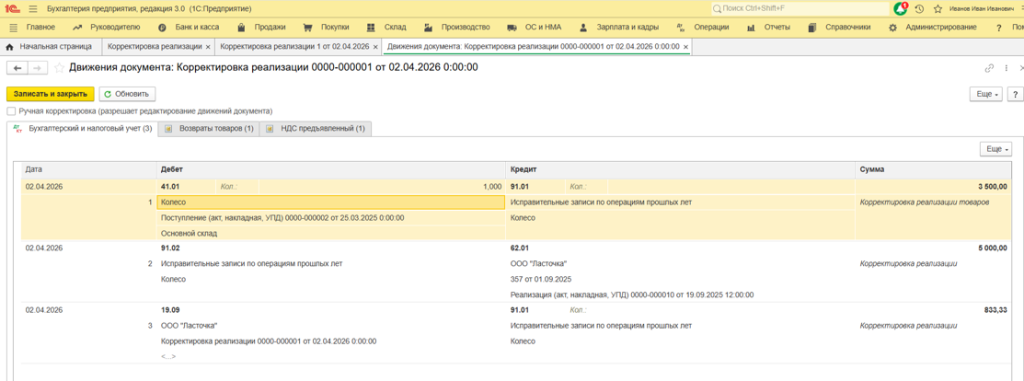Click the home icon on Начальная страница
1024x381 pixels.
coord(10,47)
